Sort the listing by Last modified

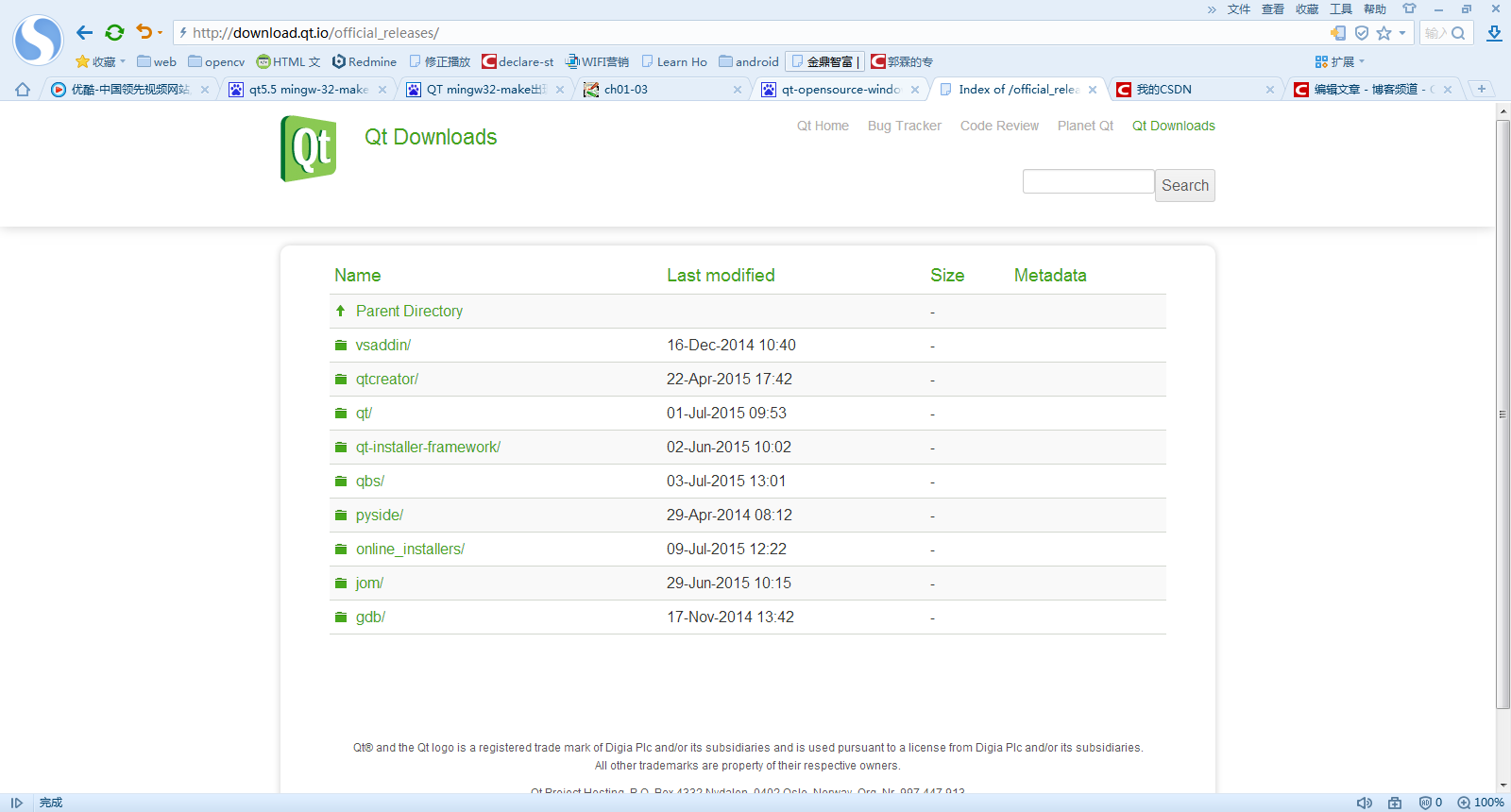coord(721,275)
